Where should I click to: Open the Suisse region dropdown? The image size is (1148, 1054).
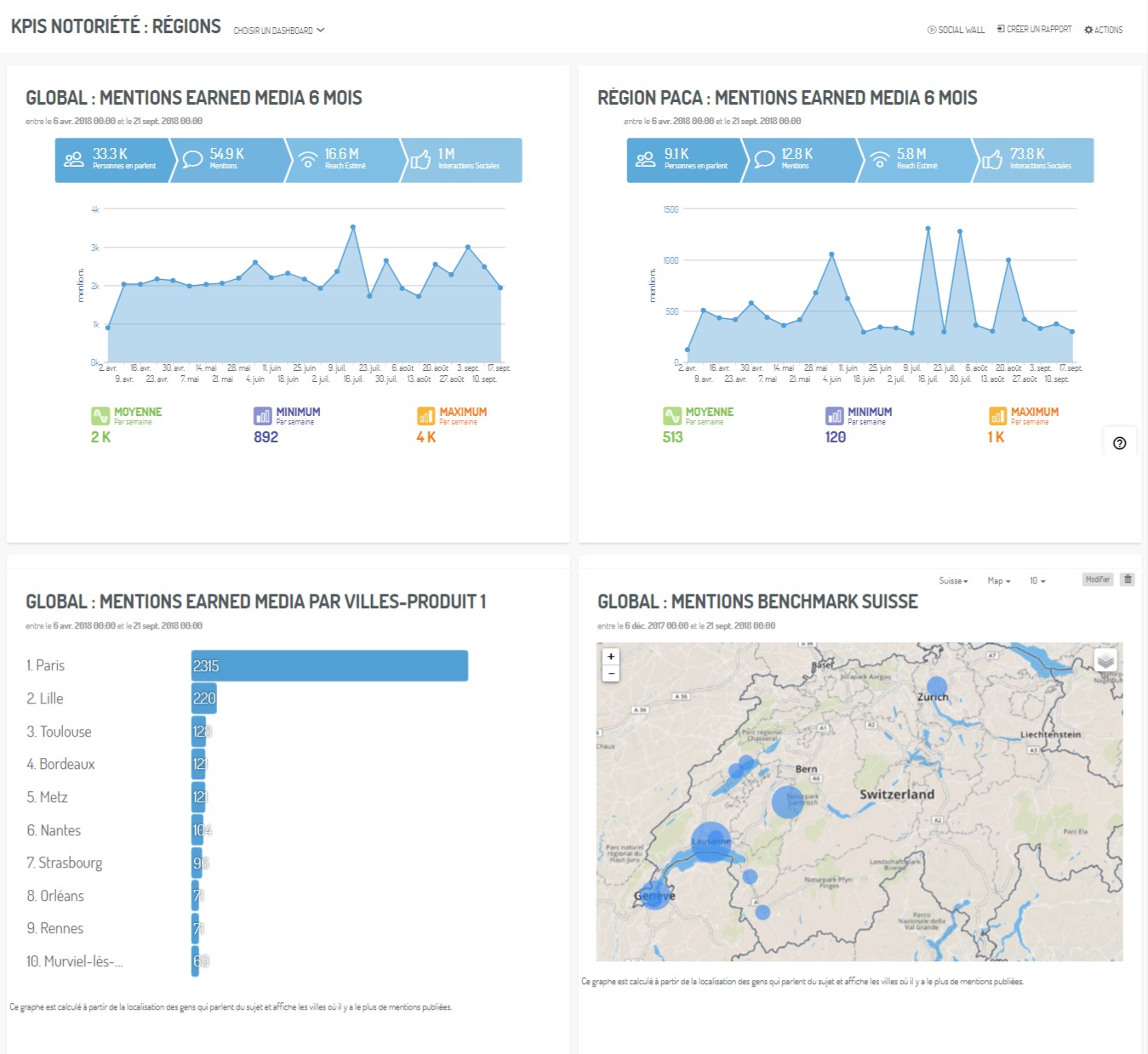[x=953, y=581]
